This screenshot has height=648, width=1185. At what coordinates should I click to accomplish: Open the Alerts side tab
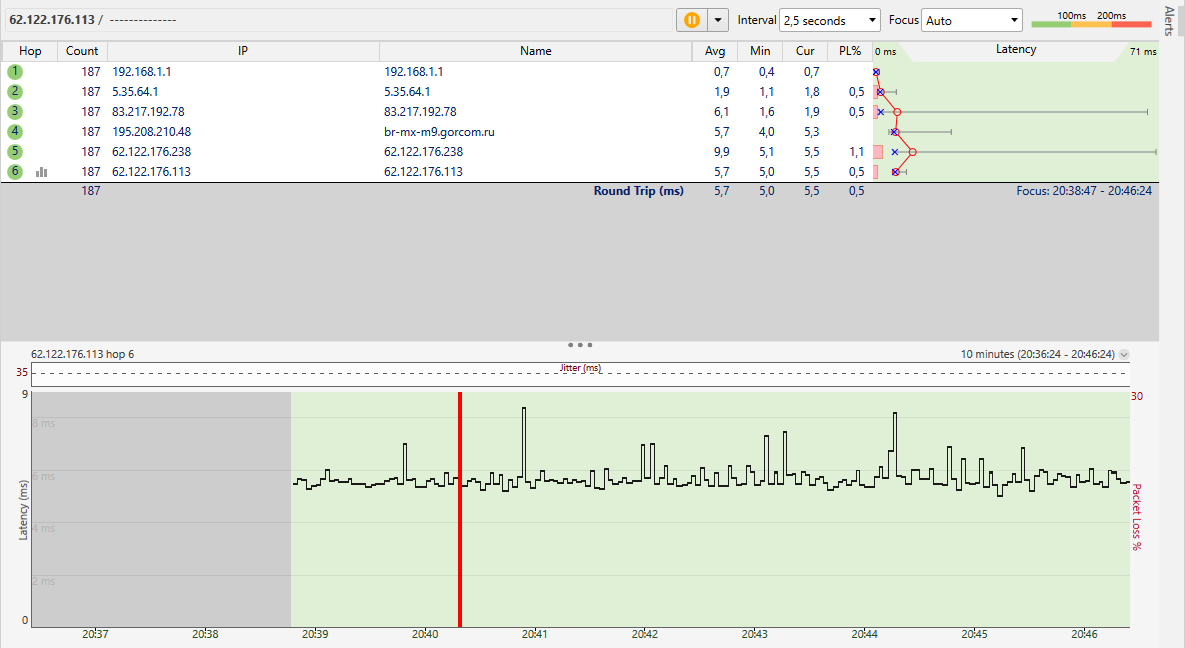click(x=1170, y=20)
